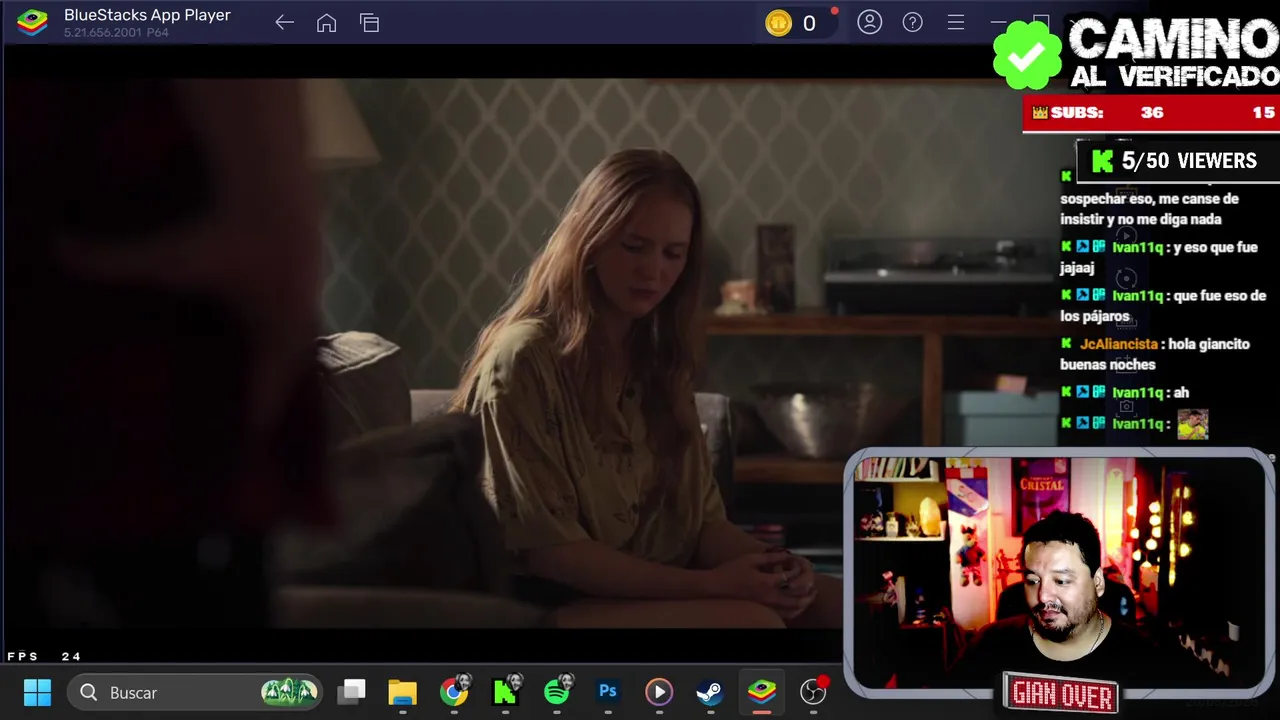Switch to OBS Studio in the taskbar
This screenshot has width=1280, height=720.
coord(813,691)
